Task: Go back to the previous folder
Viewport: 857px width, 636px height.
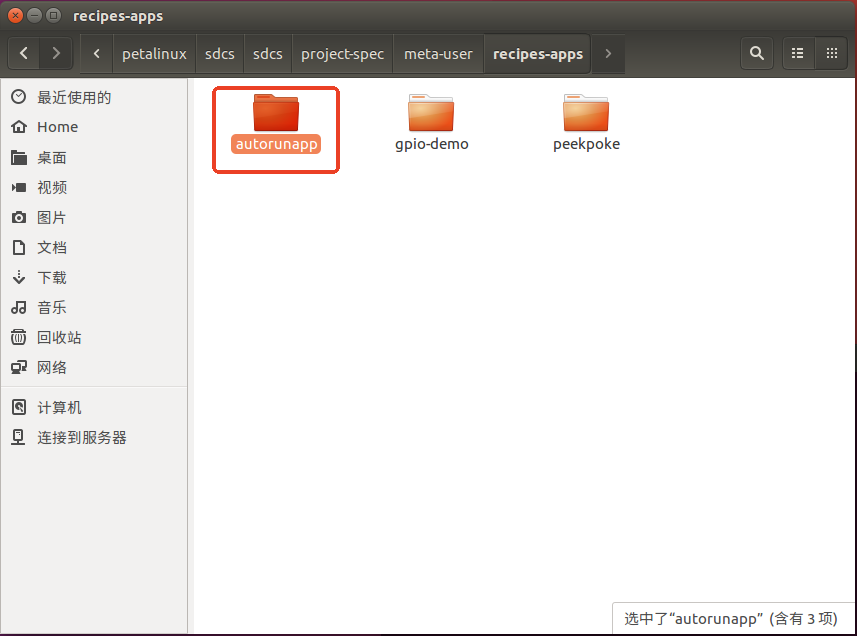Action: (24, 54)
